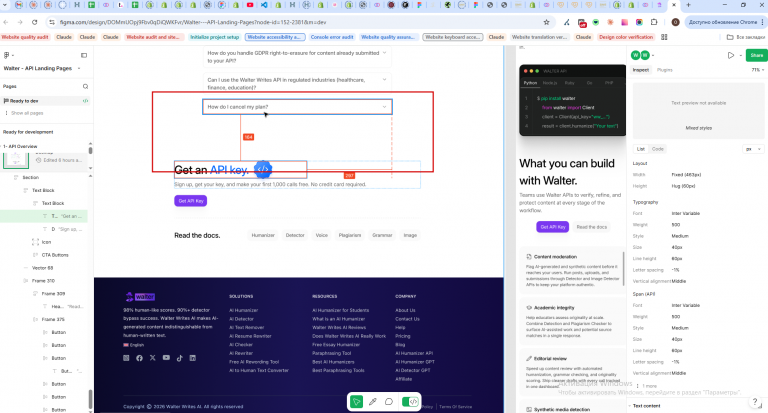Viewport: 768px width, 413px height.
Task: Select the Vector 68 layer
Action: tap(42, 268)
